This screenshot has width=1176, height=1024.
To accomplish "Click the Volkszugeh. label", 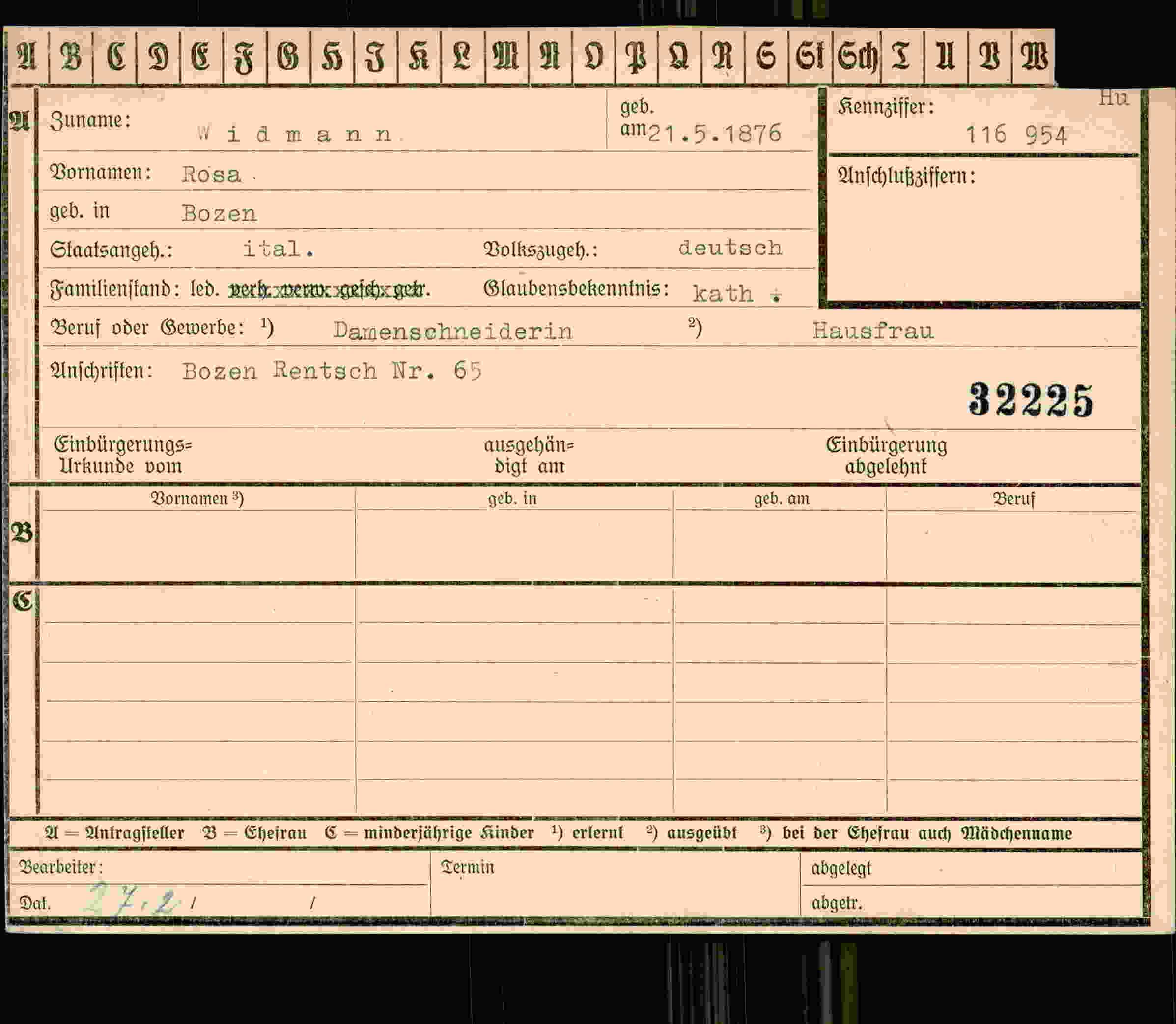I will [540, 249].
